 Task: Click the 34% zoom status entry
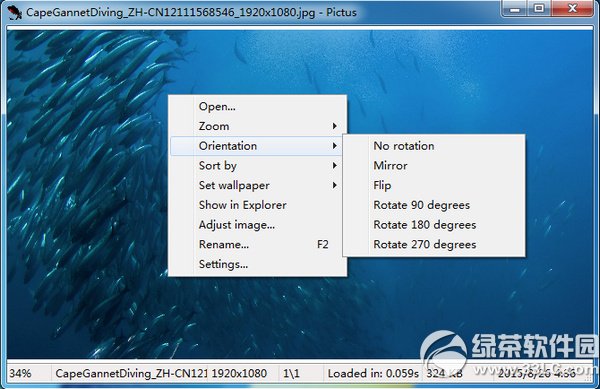[20, 373]
